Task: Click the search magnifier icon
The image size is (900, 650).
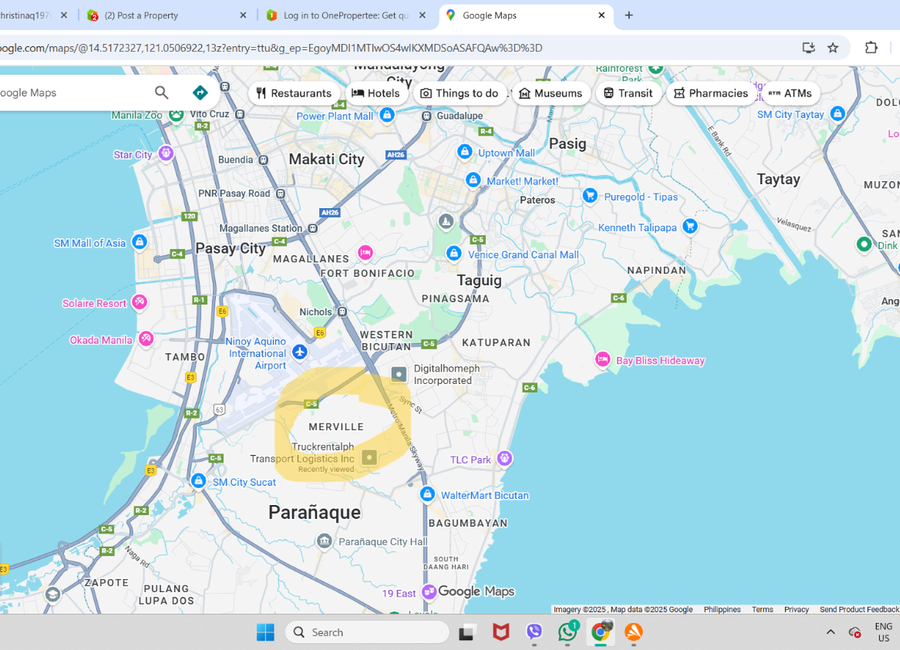Action: (160, 91)
